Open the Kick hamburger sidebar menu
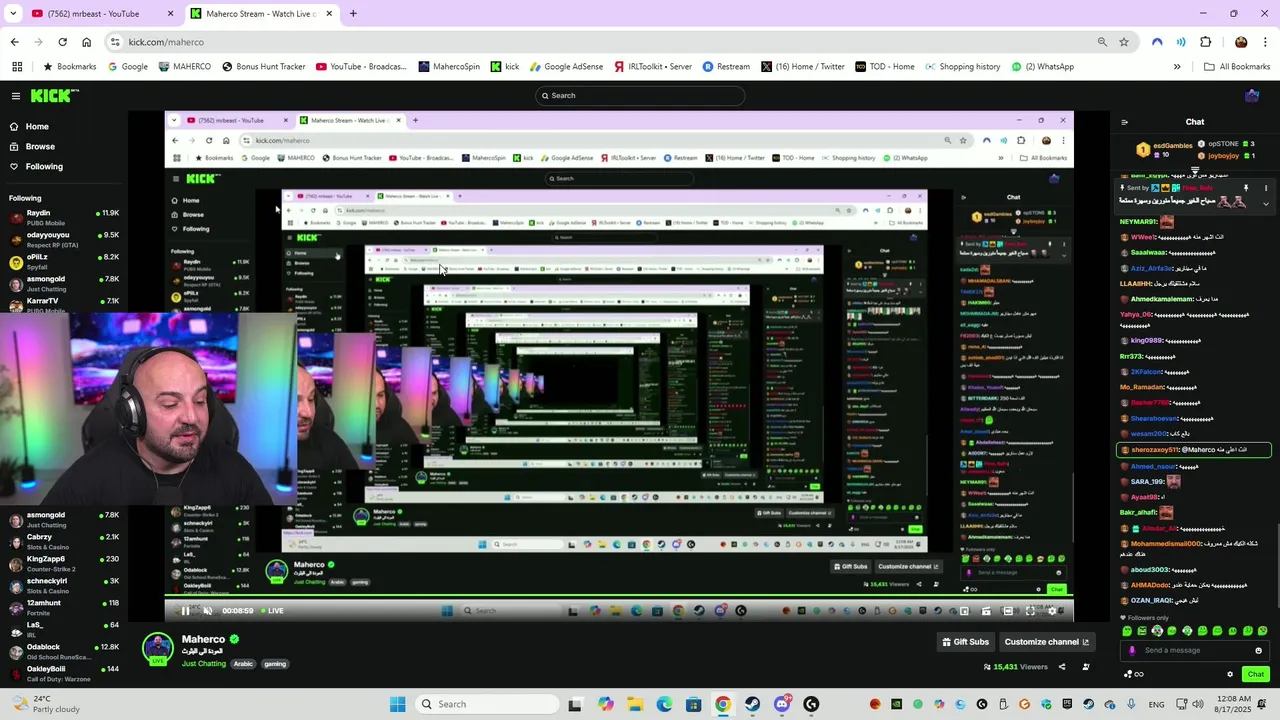1280x720 pixels. click(16, 96)
